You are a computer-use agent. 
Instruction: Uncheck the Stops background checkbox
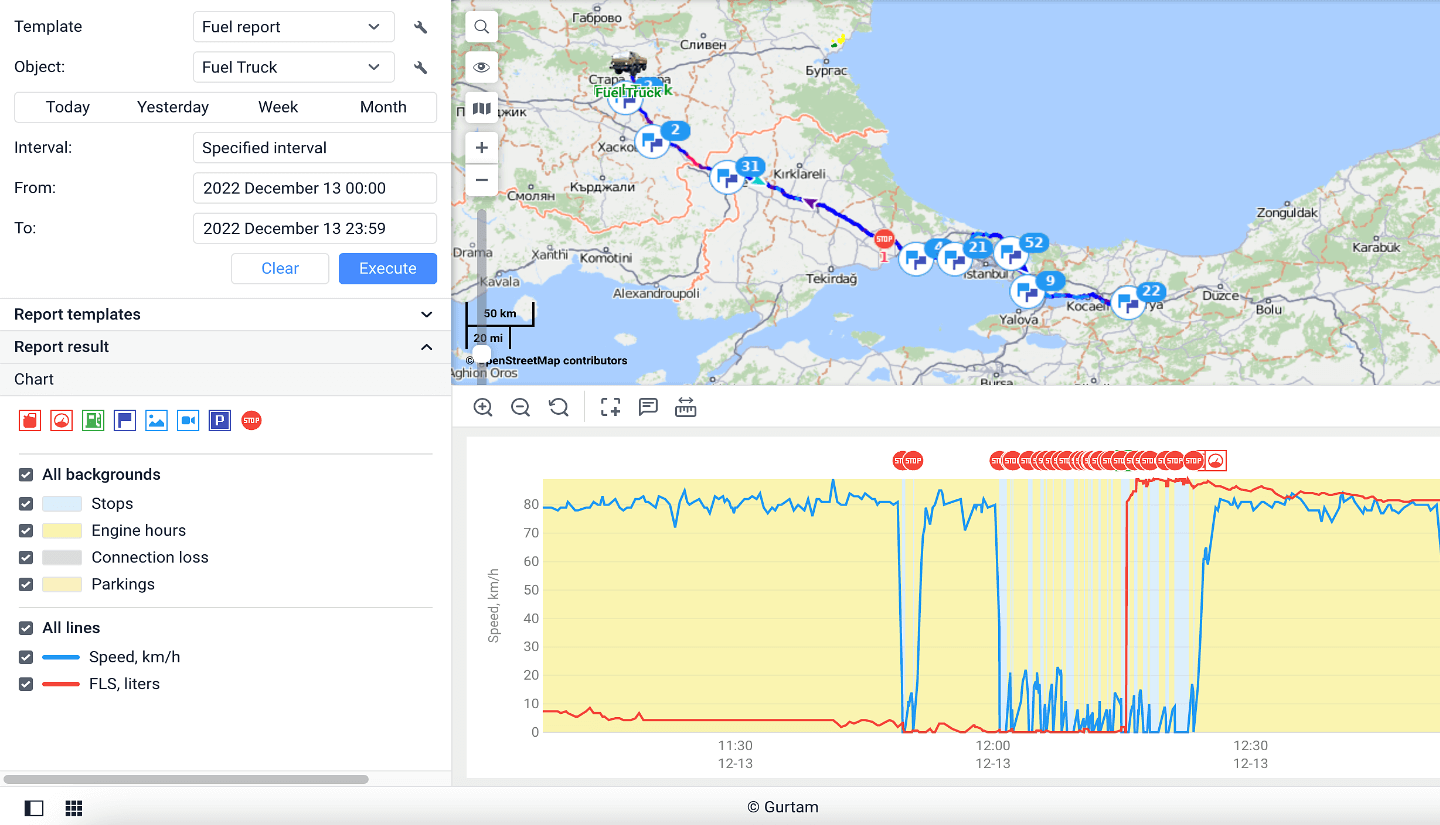pos(26,504)
